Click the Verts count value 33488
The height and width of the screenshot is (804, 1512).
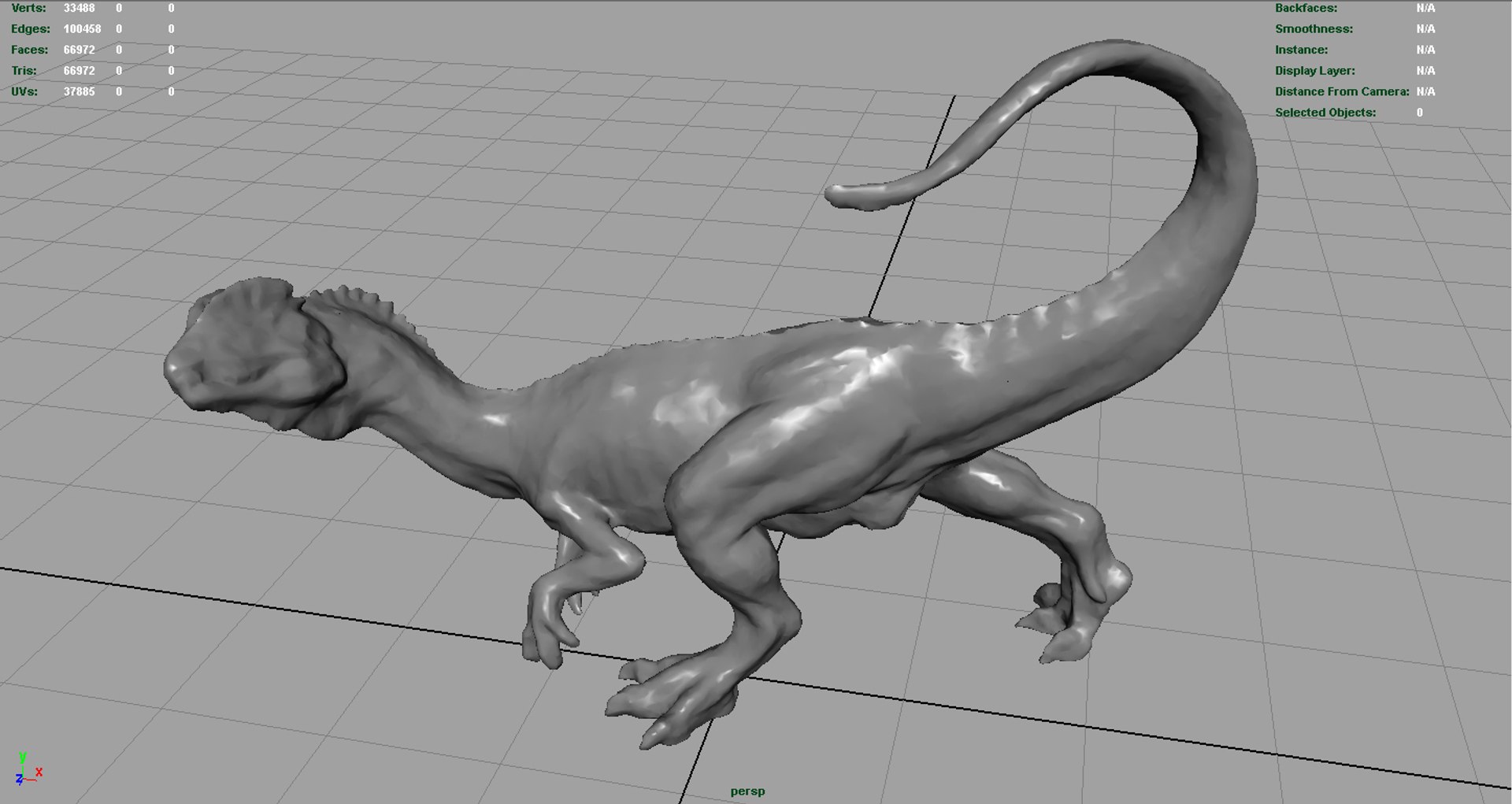click(79, 8)
